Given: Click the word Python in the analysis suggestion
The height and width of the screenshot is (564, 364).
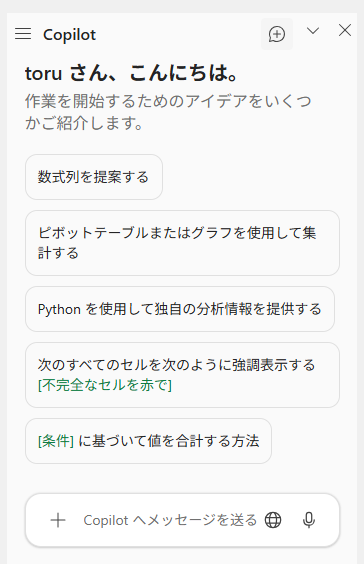Looking at the screenshot, I should [59, 310].
